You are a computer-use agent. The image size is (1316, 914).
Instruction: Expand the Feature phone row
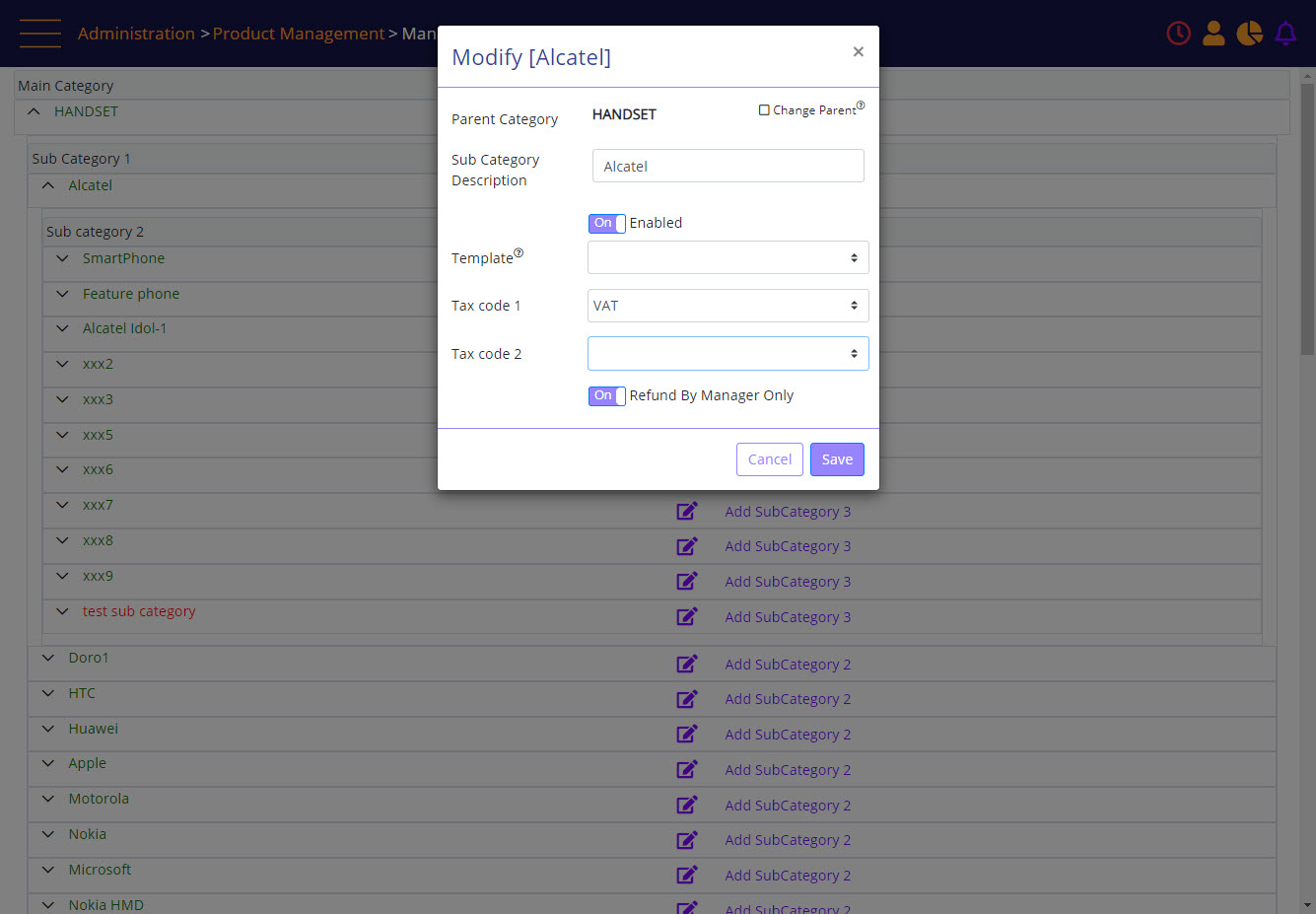pyautogui.click(x=62, y=294)
